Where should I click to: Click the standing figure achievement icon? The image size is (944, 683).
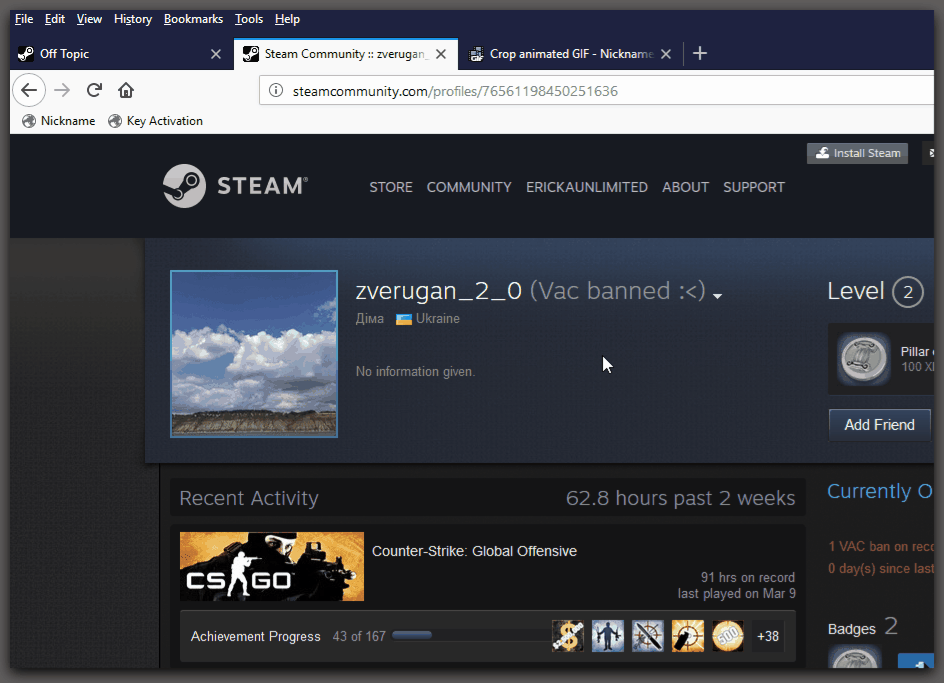coord(607,636)
